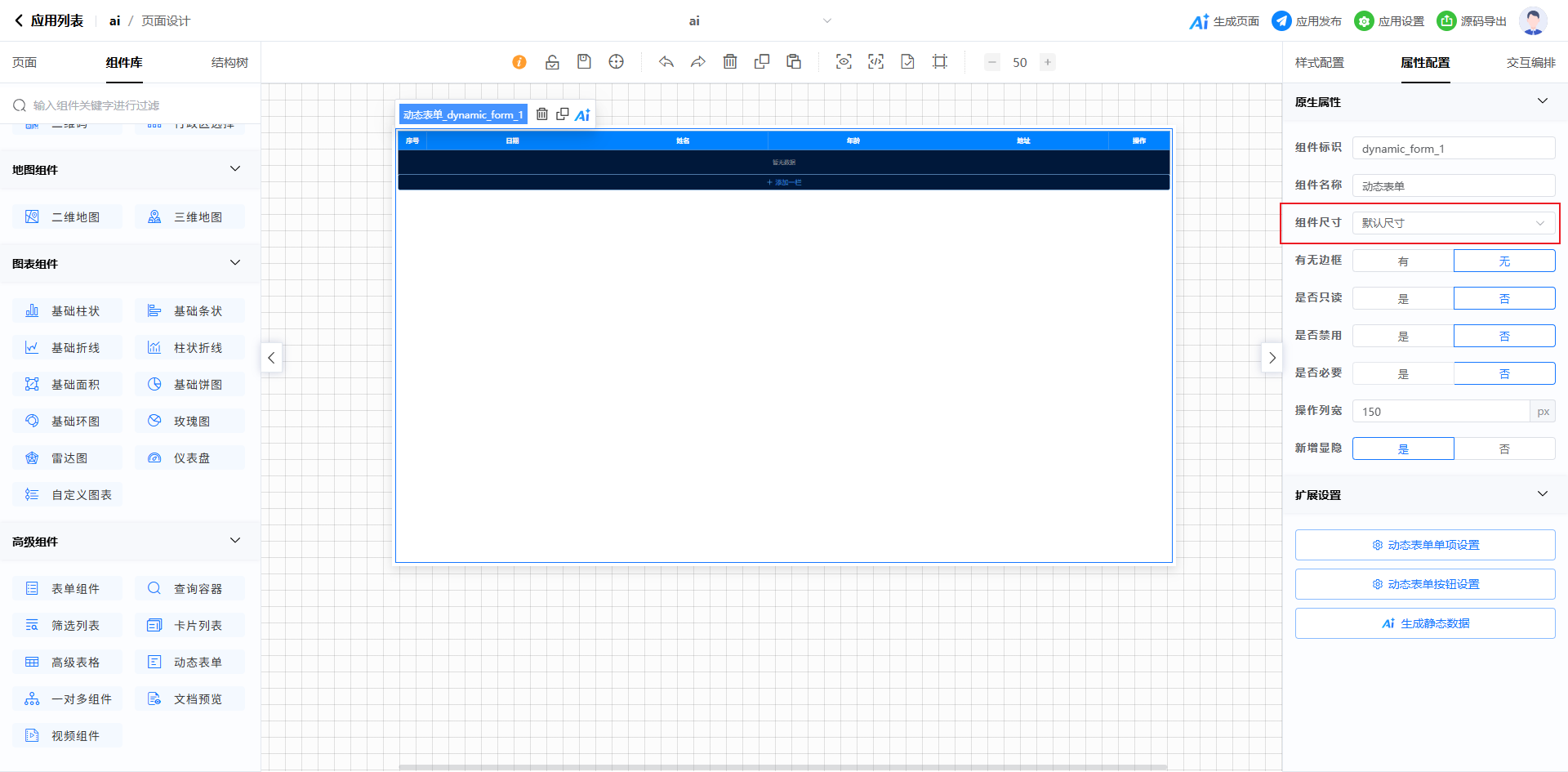Switch to the 样式配置 tab

[x=1319, y=63]
